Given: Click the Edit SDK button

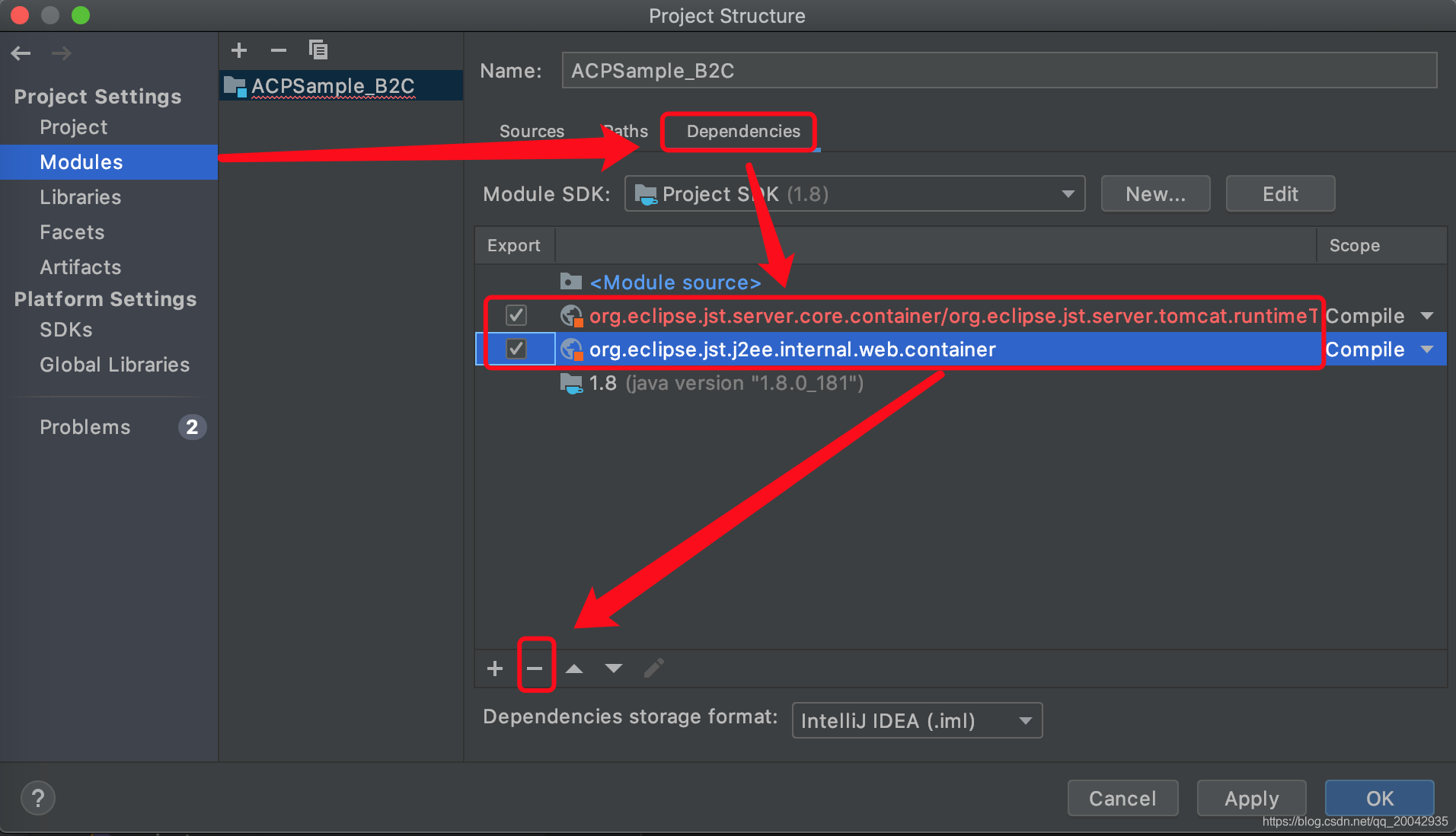Looking at the screenshot, I should (x=1280, y=194).
